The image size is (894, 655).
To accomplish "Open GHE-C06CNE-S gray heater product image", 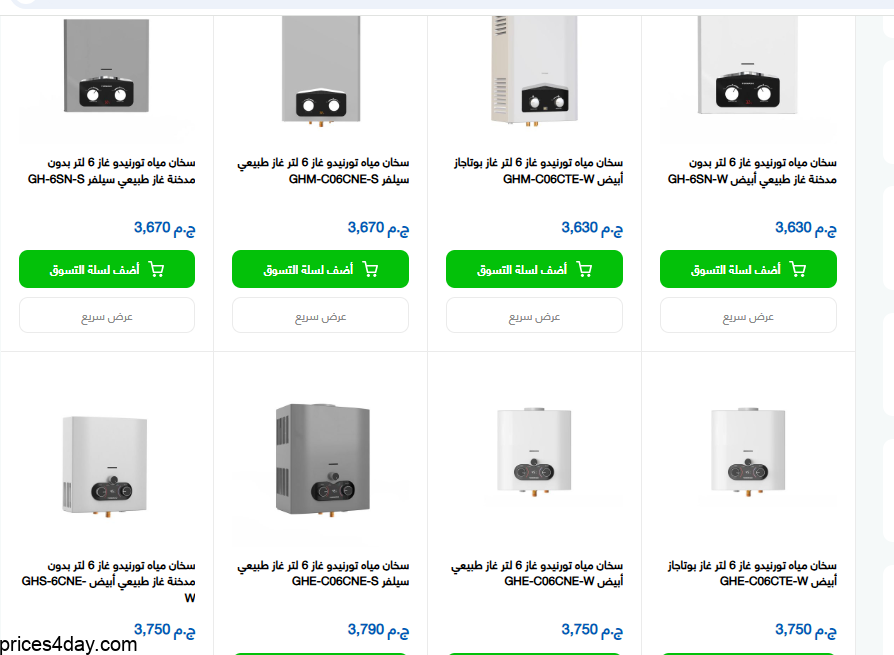I will click(x=323, y=460).
